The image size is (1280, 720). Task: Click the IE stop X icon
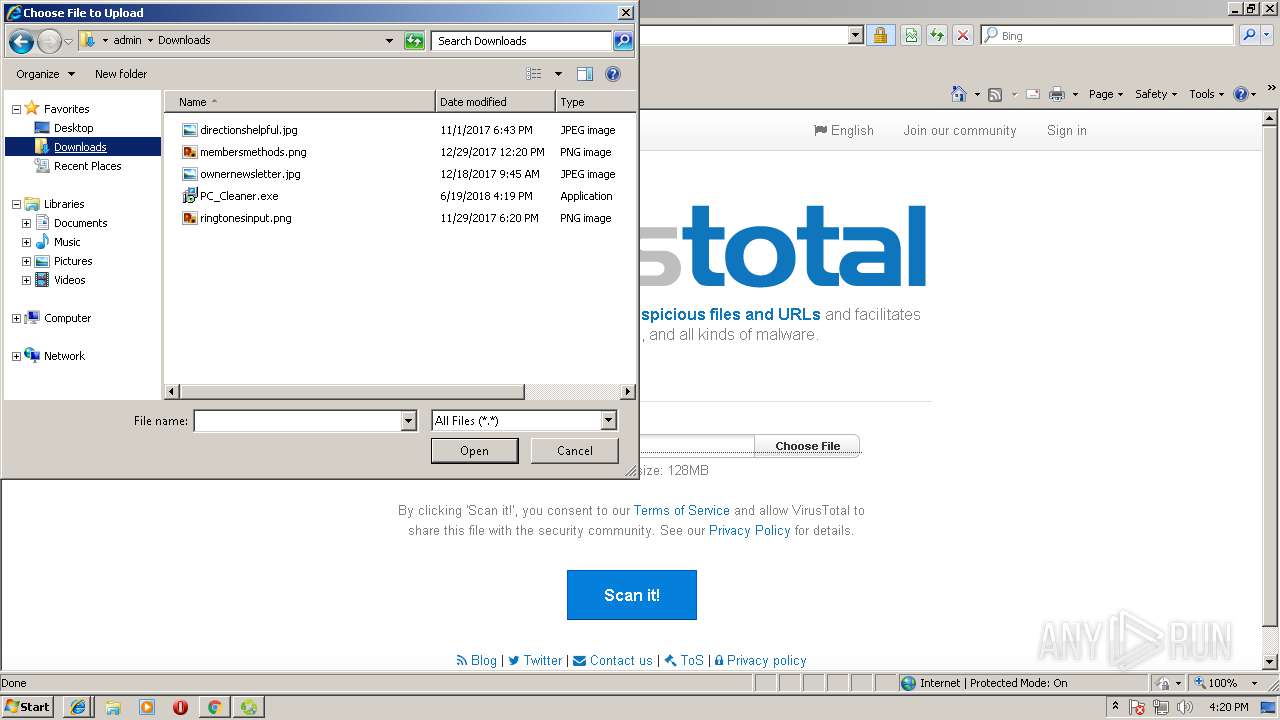(x=963, y=35)
